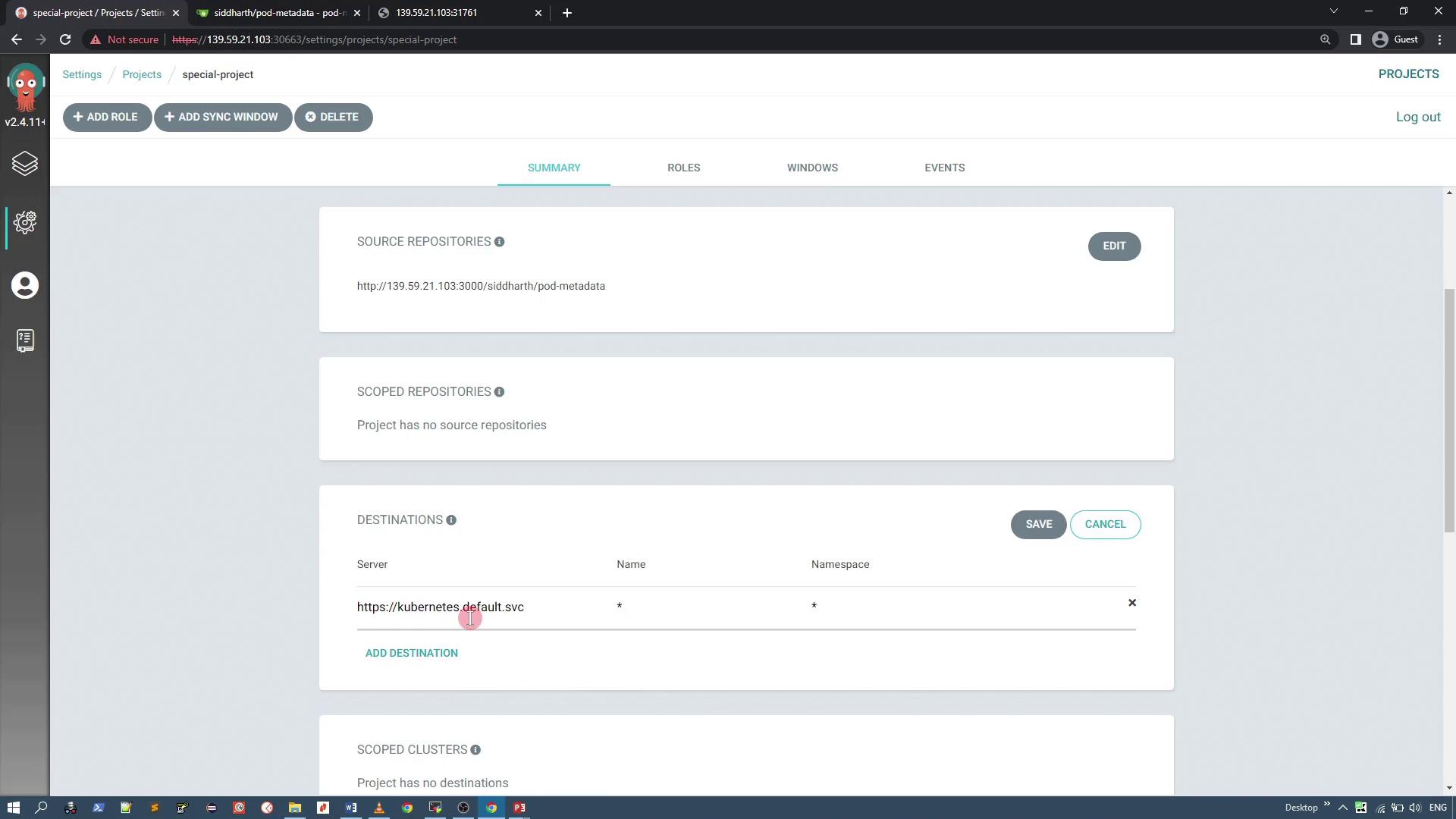Viewport: 1456px width, 819px height.
Task: Open Settings gear in sidebar
Action: (25, 222)
